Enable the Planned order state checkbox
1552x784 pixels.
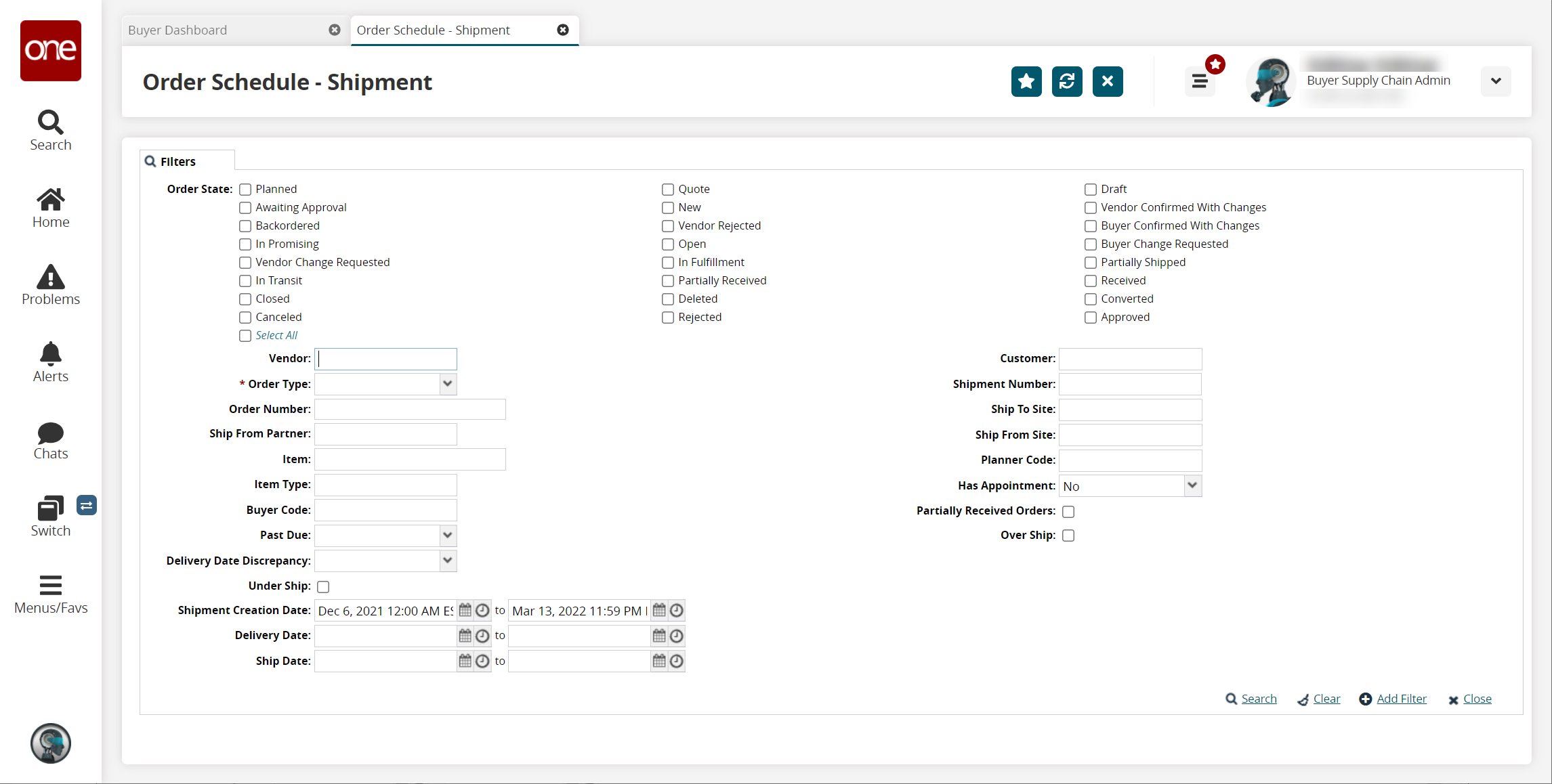[x=245, y=189]
